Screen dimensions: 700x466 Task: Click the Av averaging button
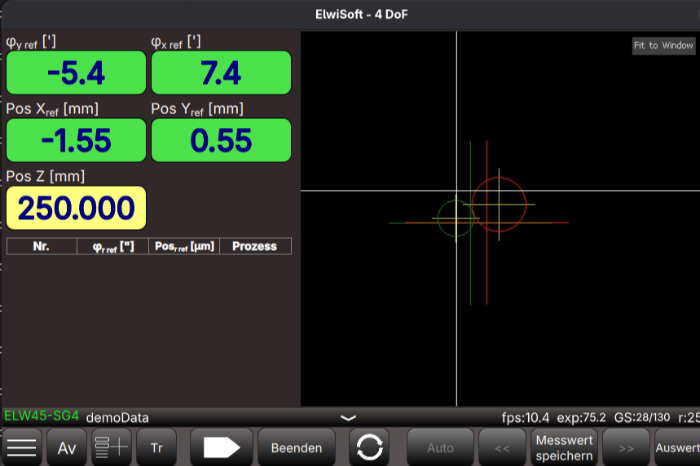pyautogui.click(x=67, y=448)
